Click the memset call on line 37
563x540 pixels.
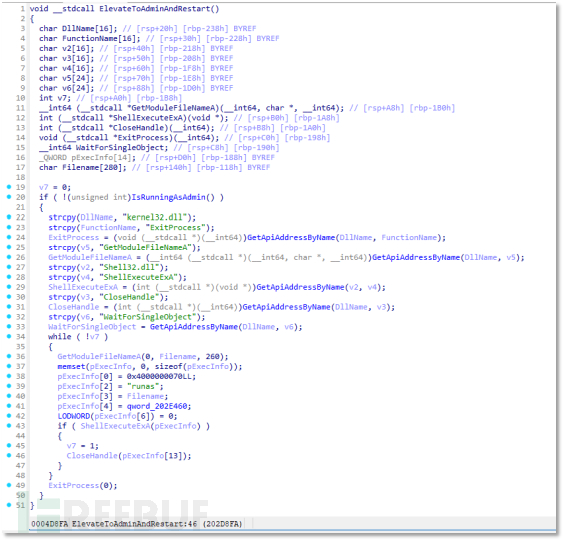[71, 366]
